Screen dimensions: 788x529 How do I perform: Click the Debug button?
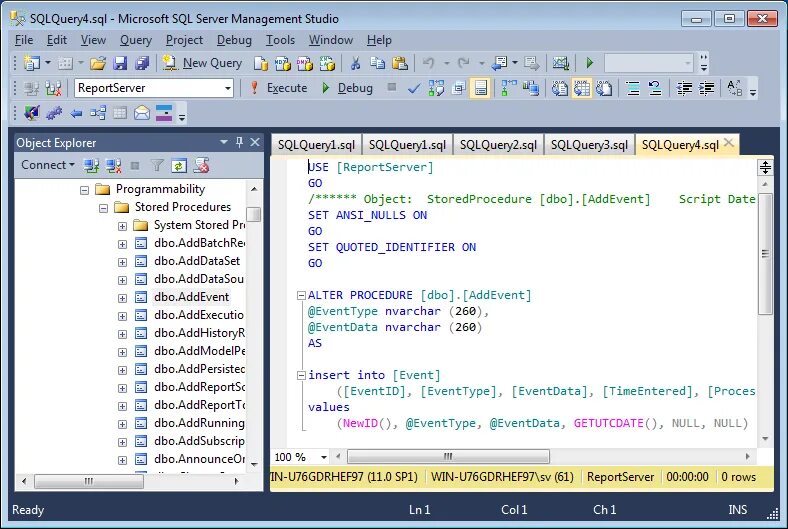(347, 88)
